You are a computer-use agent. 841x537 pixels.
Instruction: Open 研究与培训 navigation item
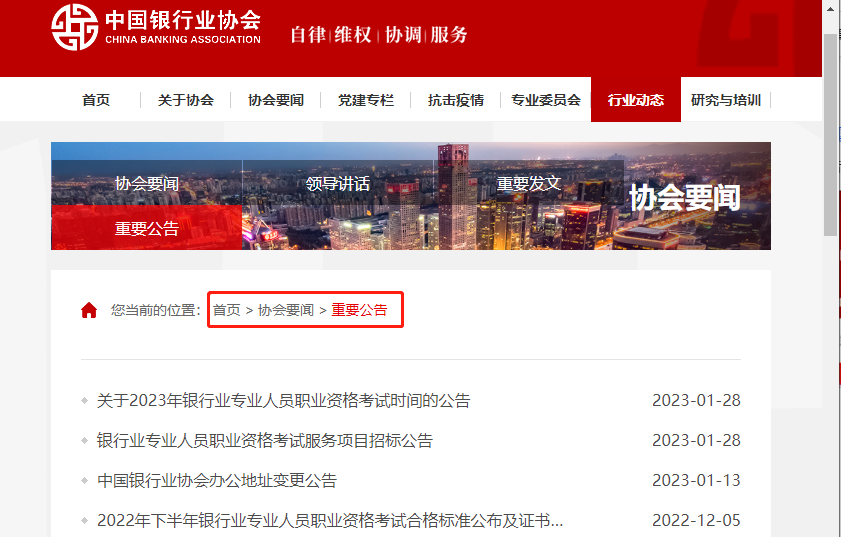pyautogui.click(x=726, y=100)
